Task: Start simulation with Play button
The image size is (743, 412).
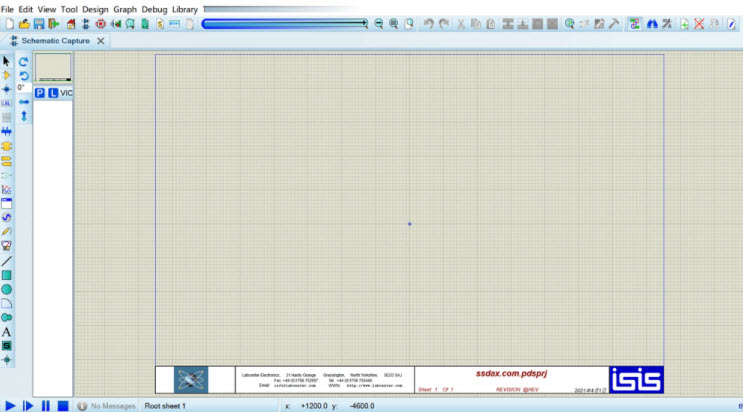Action: point(11,405)
